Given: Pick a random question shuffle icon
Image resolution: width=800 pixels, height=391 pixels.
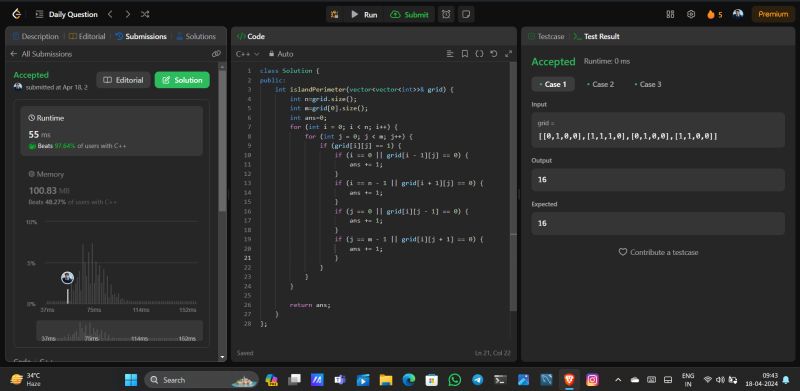Looking at the screenshot, I should tap(145, 14).
